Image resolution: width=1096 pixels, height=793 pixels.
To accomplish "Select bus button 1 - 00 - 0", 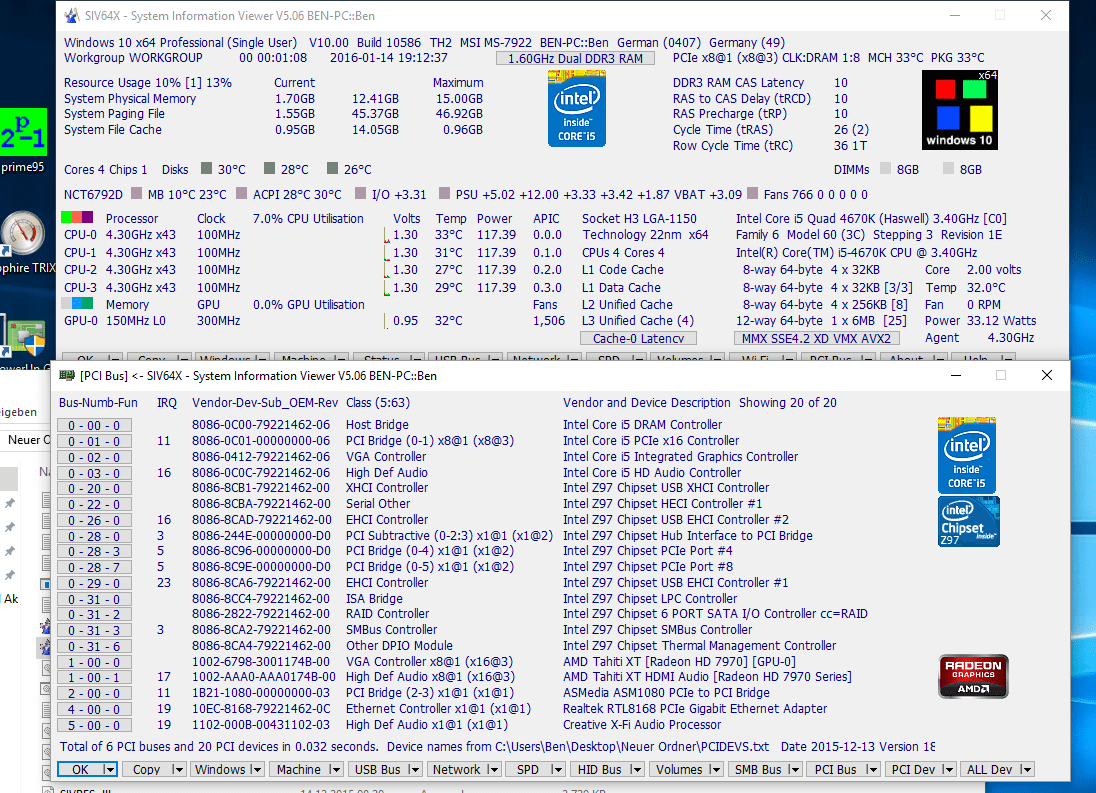I will 94,662.
